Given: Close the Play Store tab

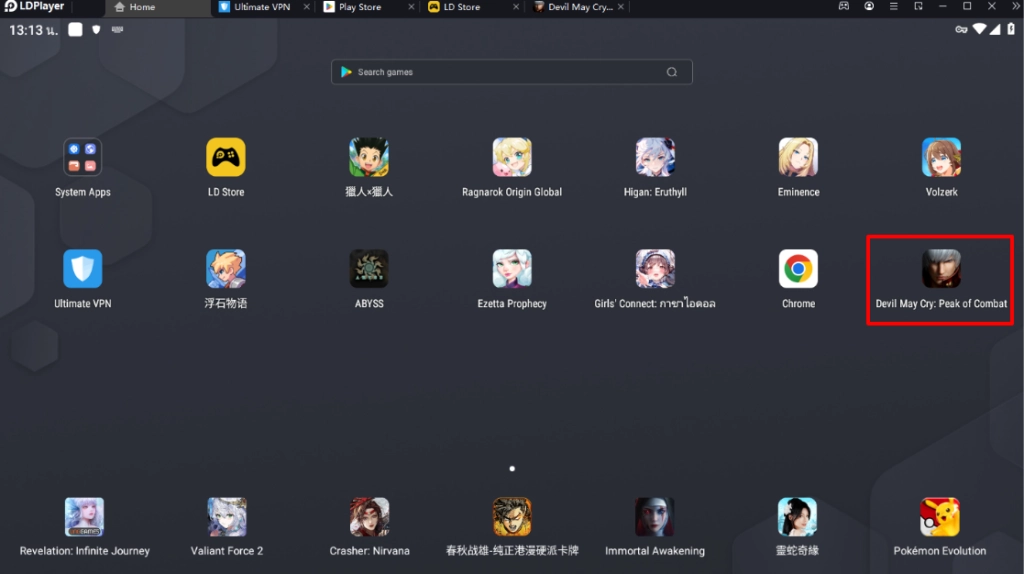Looking at the screenshot, I should 411,7.
